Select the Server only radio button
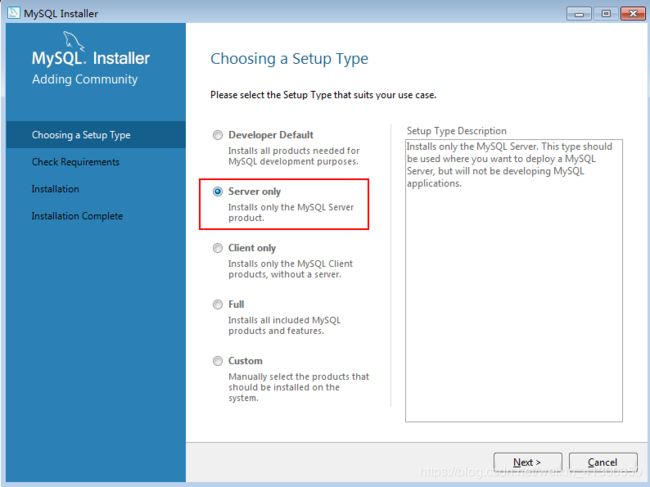 (x=218, y=191)
